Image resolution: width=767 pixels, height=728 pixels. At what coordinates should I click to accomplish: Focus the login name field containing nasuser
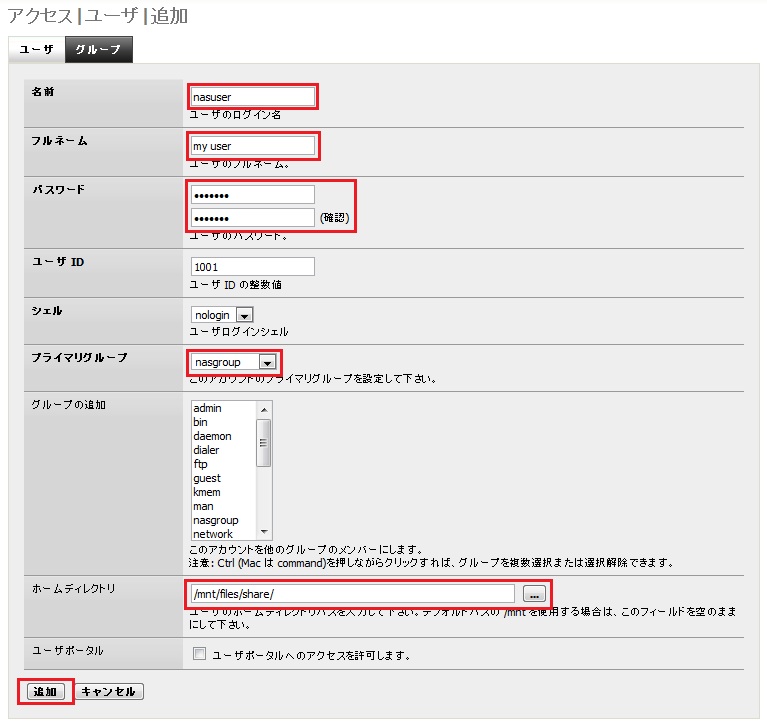coord(252,97)
